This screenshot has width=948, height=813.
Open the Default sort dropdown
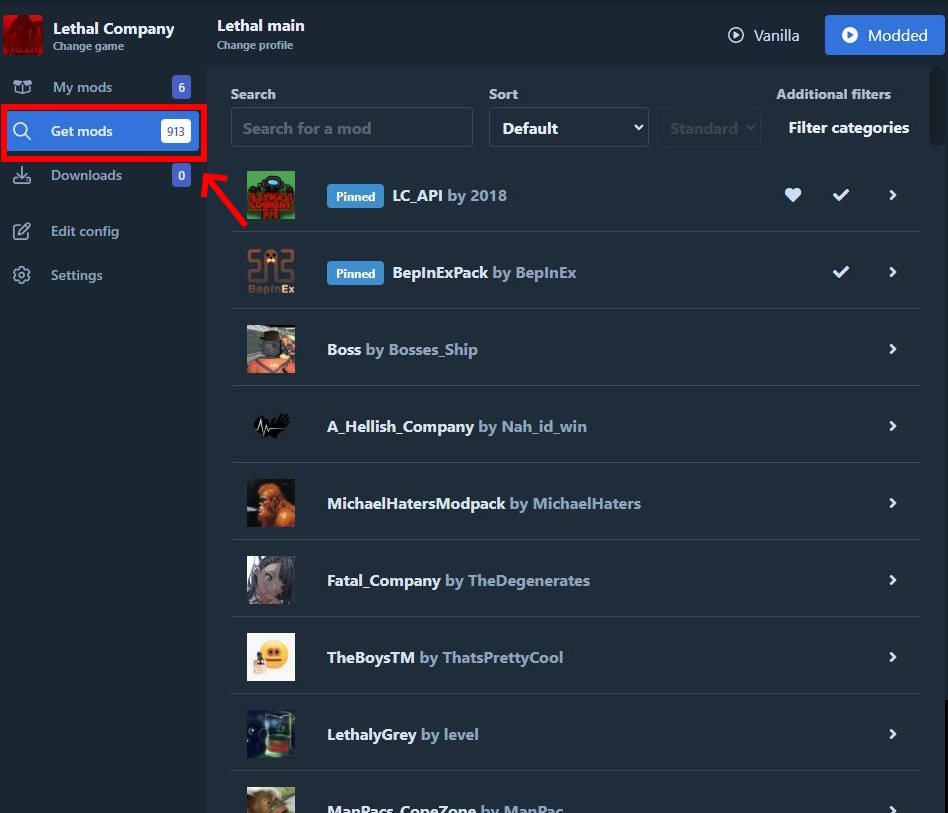pos(568,128)
